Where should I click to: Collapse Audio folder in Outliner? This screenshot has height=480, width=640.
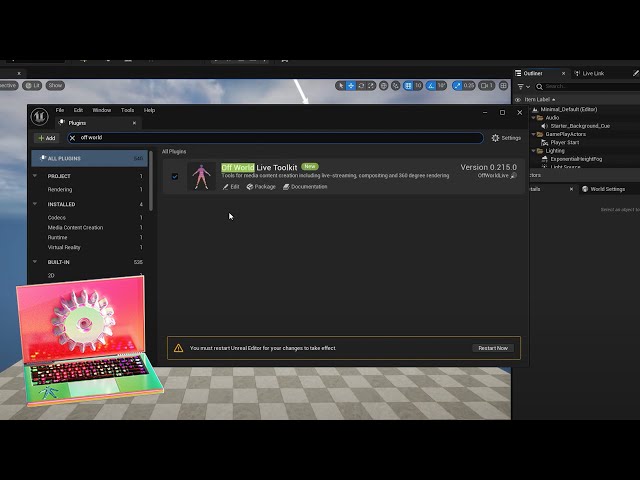(x=533, y=118)
